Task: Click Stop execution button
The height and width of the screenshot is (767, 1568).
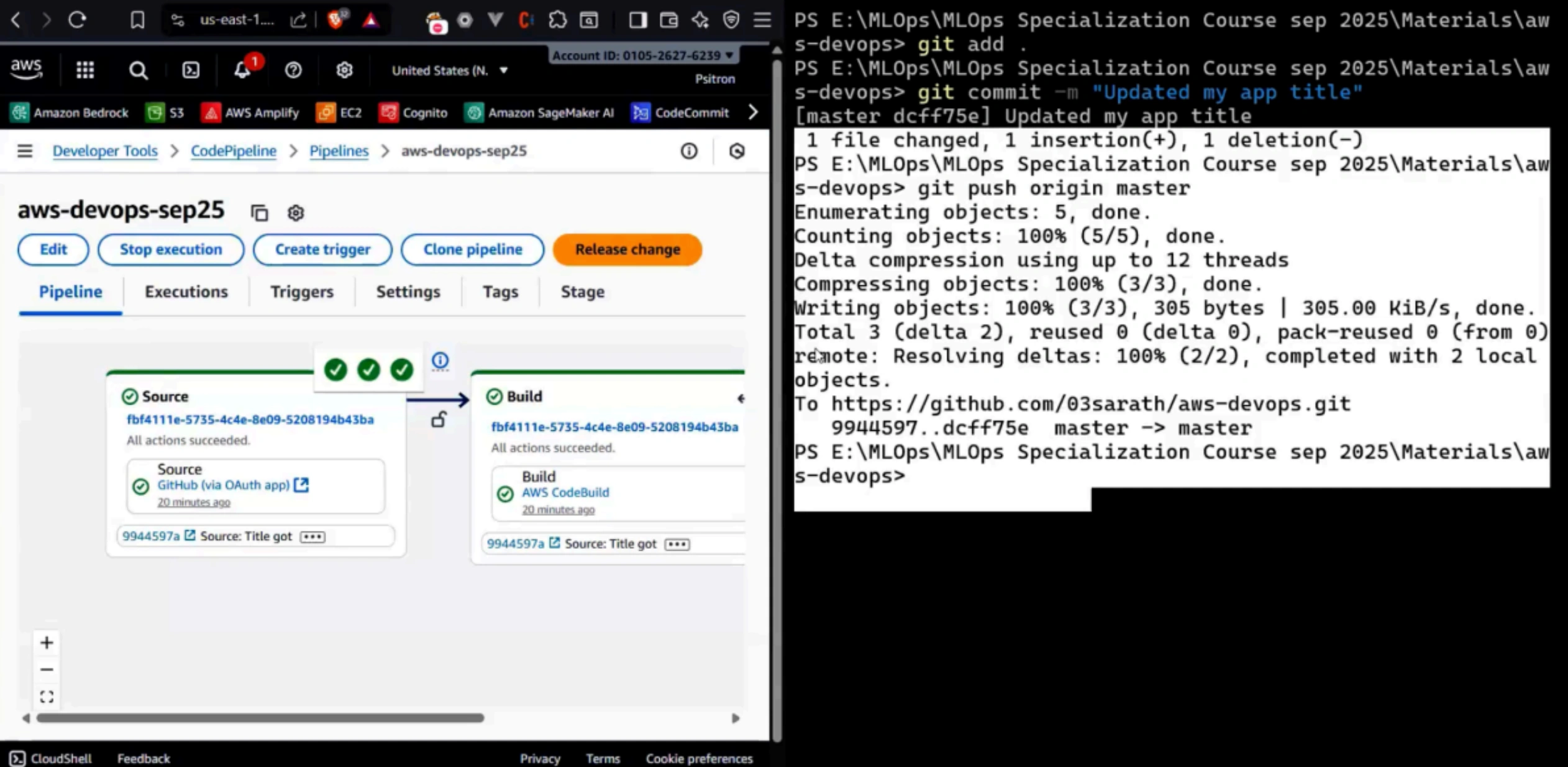Action: pos(171,249)
